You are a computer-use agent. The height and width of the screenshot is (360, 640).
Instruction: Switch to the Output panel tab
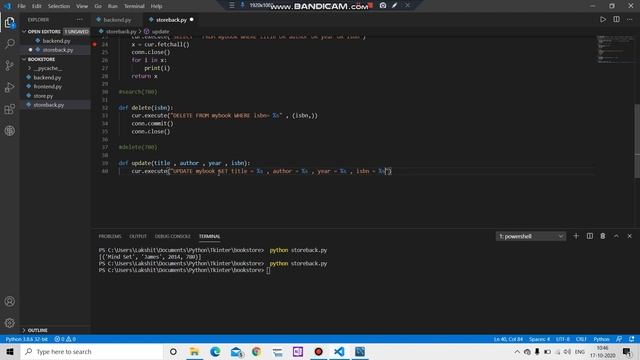(x=138, y=236)
